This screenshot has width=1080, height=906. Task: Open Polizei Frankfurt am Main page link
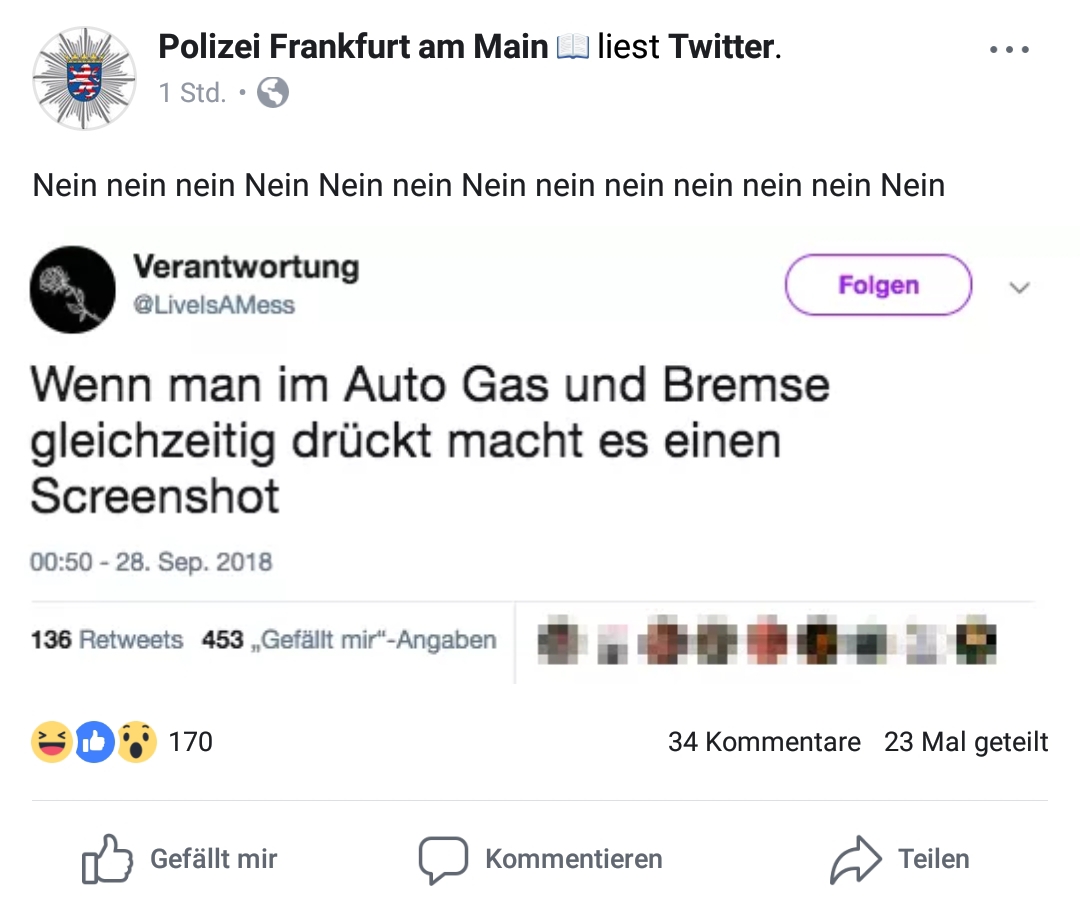click(353, 46)
